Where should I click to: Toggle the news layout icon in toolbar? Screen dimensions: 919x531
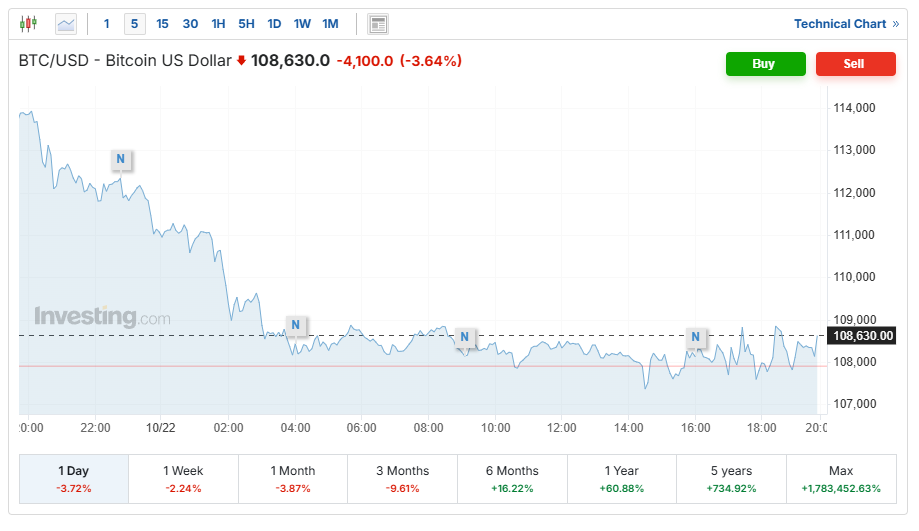[377, 24]
